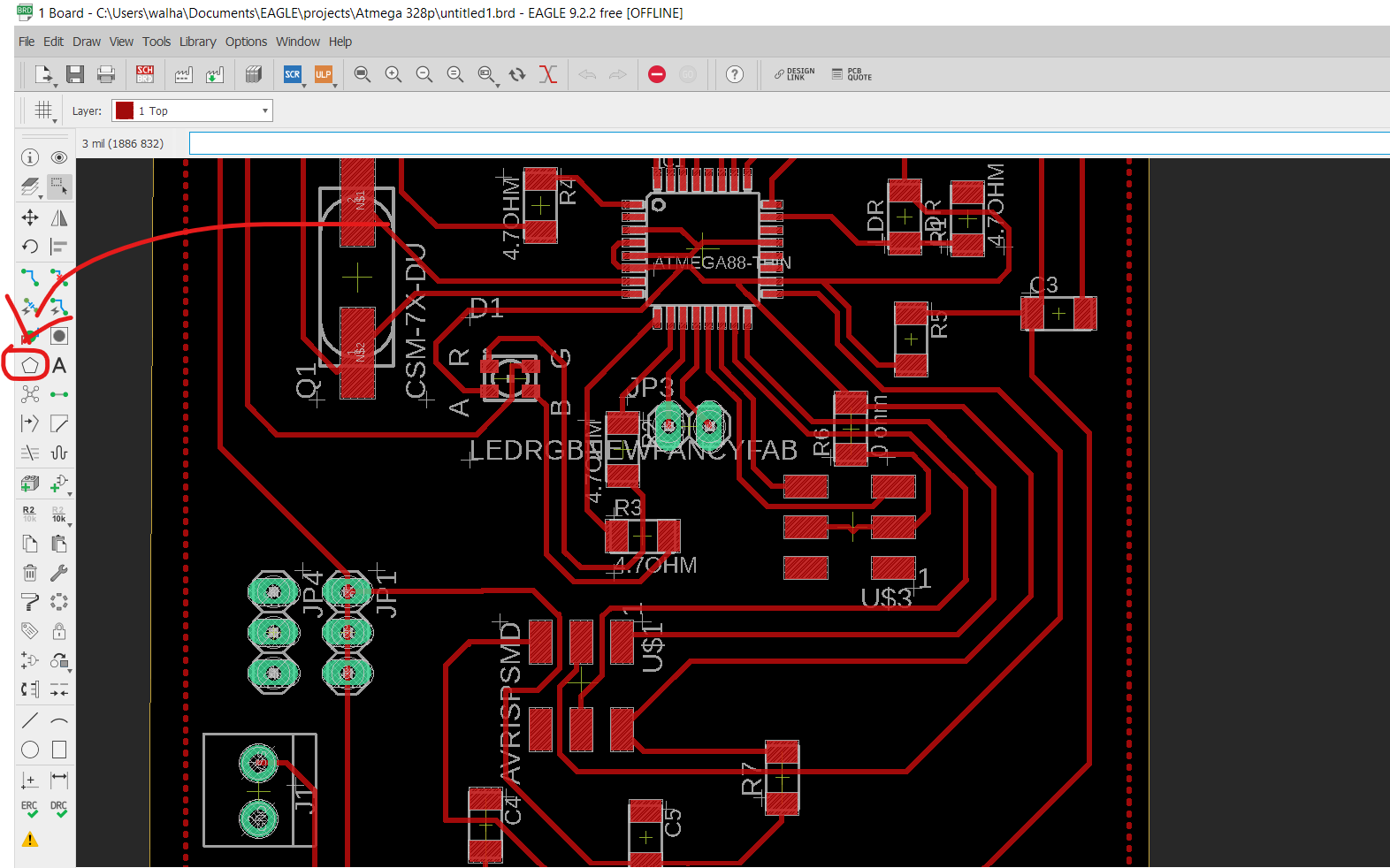The height and width of the screenshot is (868, 1390).
Task: Click the PCB Quote button
Action: click(852, 74)
